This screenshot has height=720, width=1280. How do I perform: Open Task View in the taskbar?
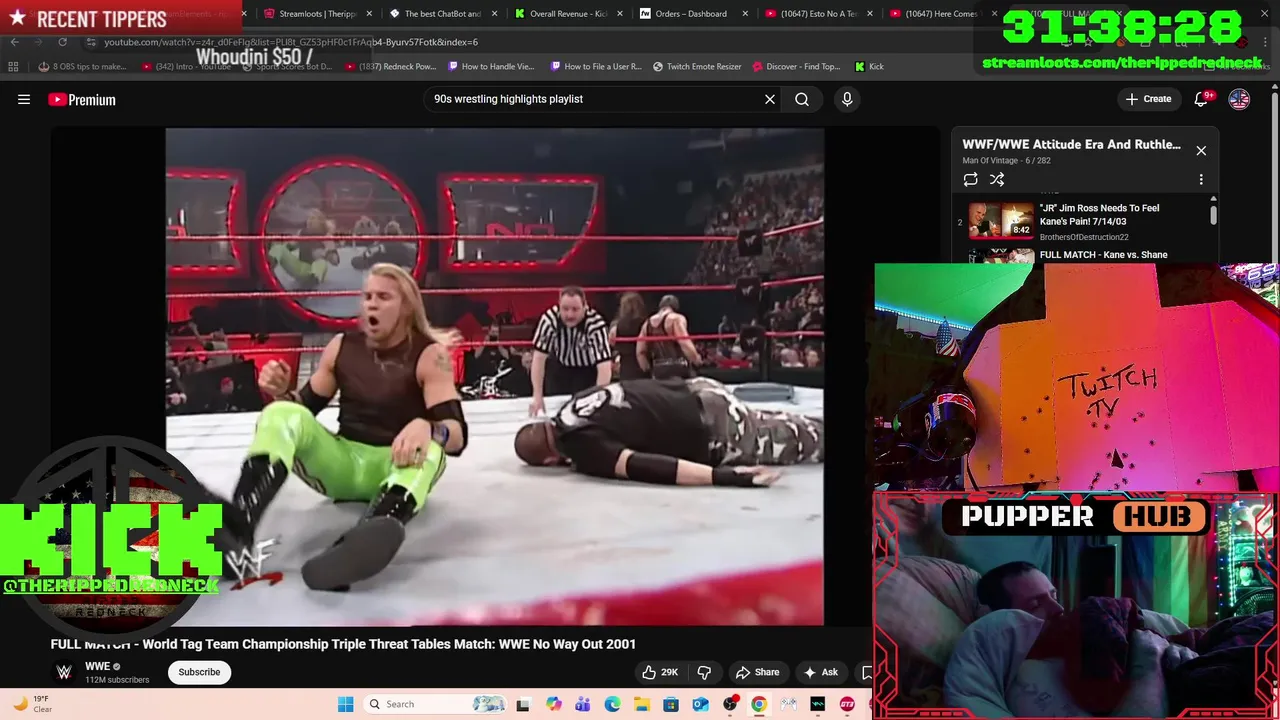coord(522,704)
